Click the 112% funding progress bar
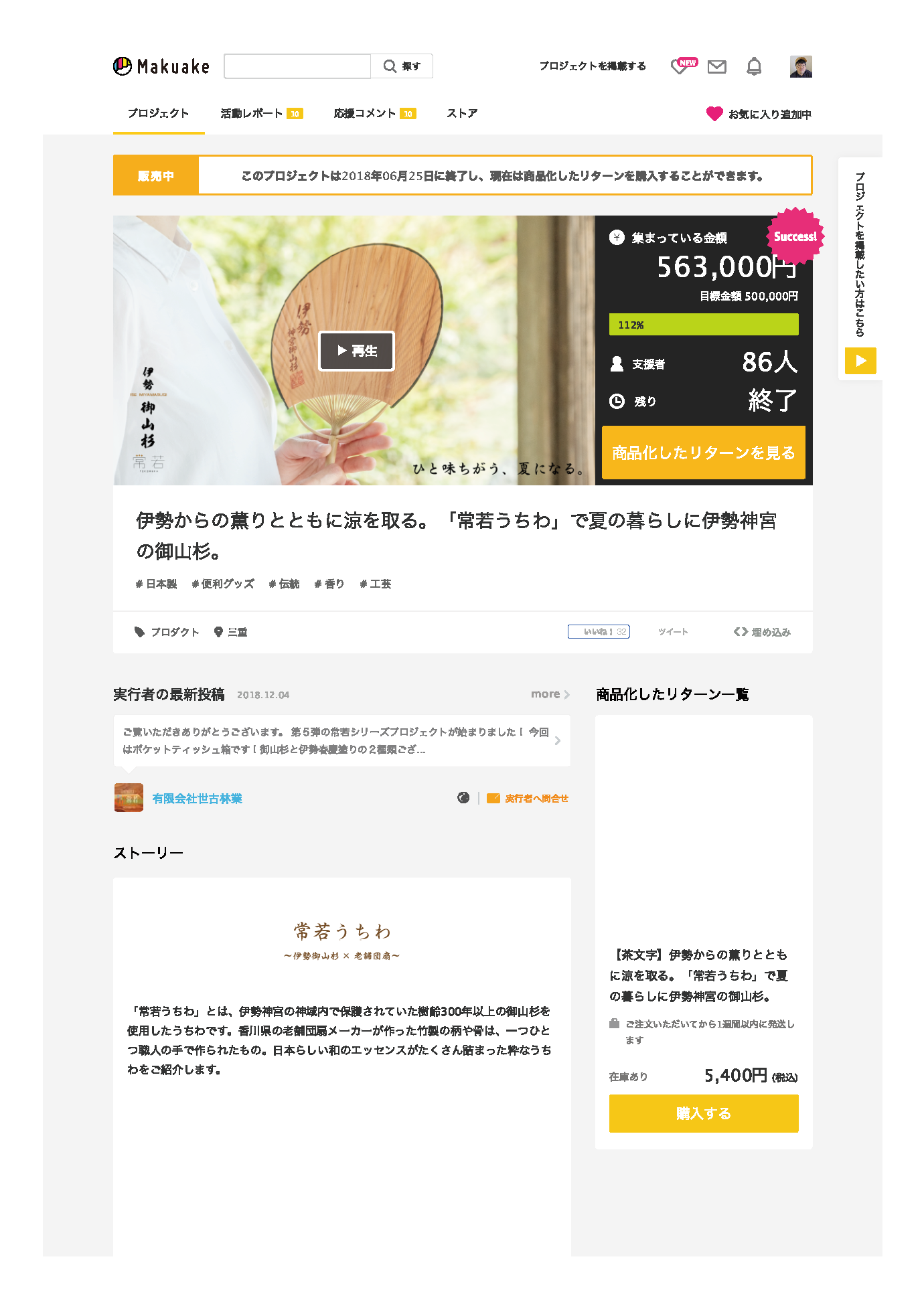Image resolution: width=924 pixels, height=1298 pixels. tap(704, 325)
